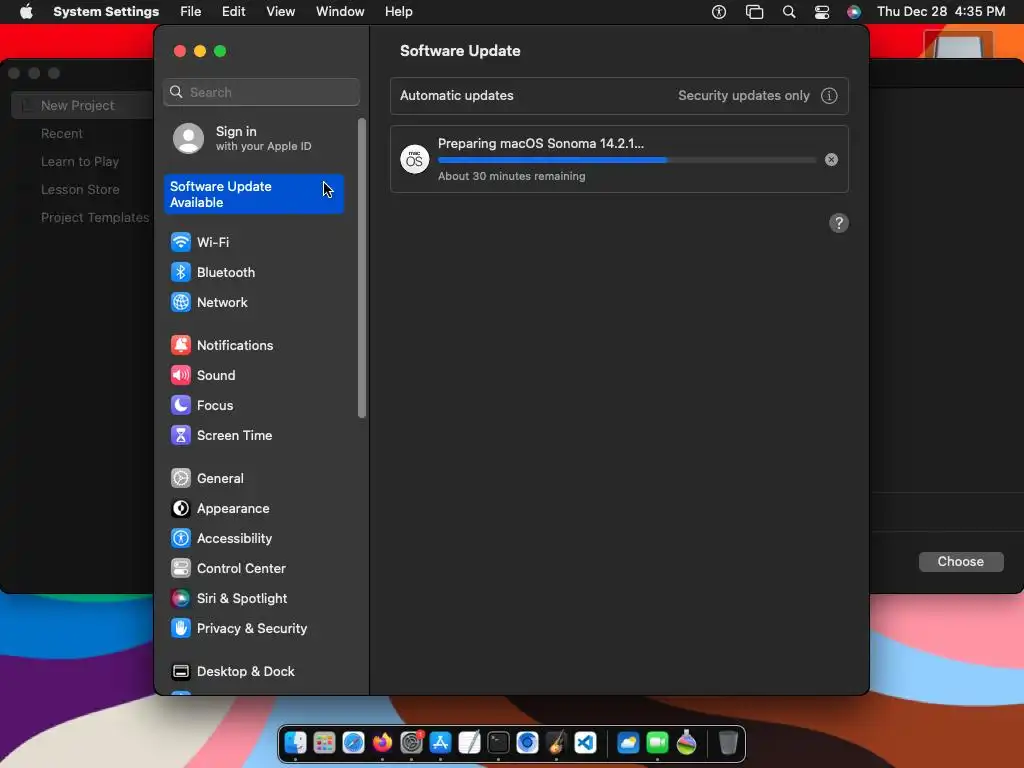
Task: Select Siri & Spotlight icon
Action: point(180,599)
